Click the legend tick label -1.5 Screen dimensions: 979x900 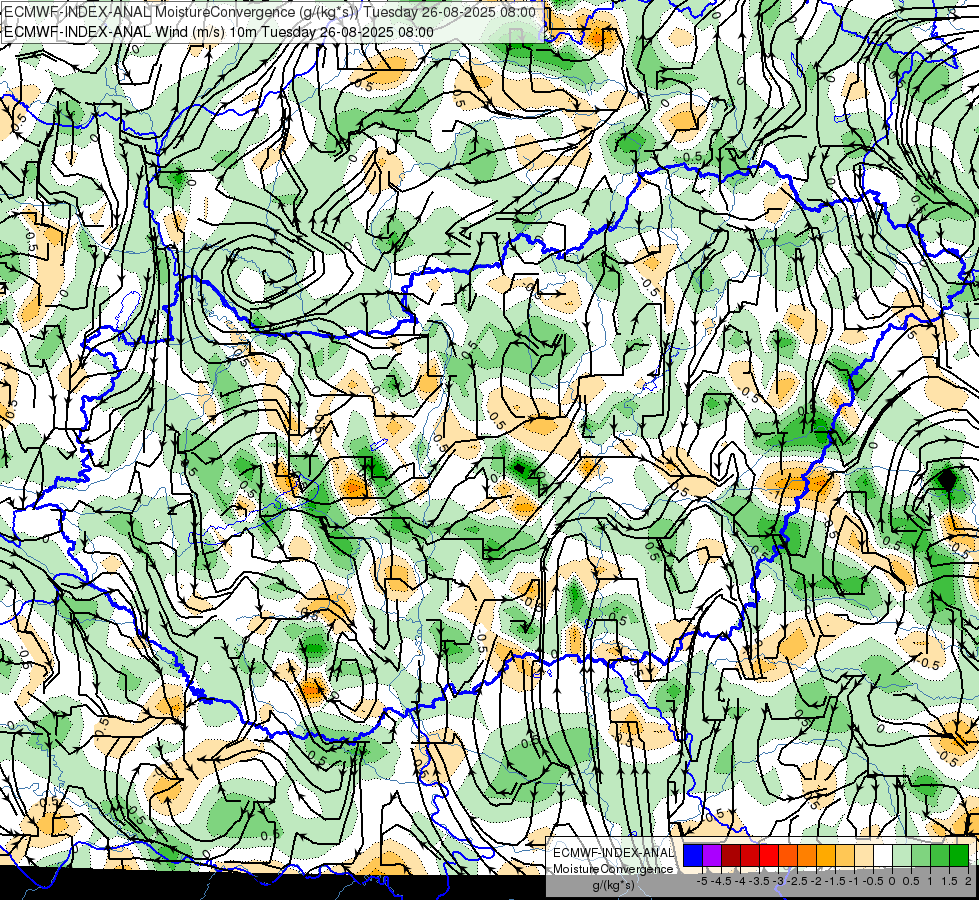(x=835, y=881)
